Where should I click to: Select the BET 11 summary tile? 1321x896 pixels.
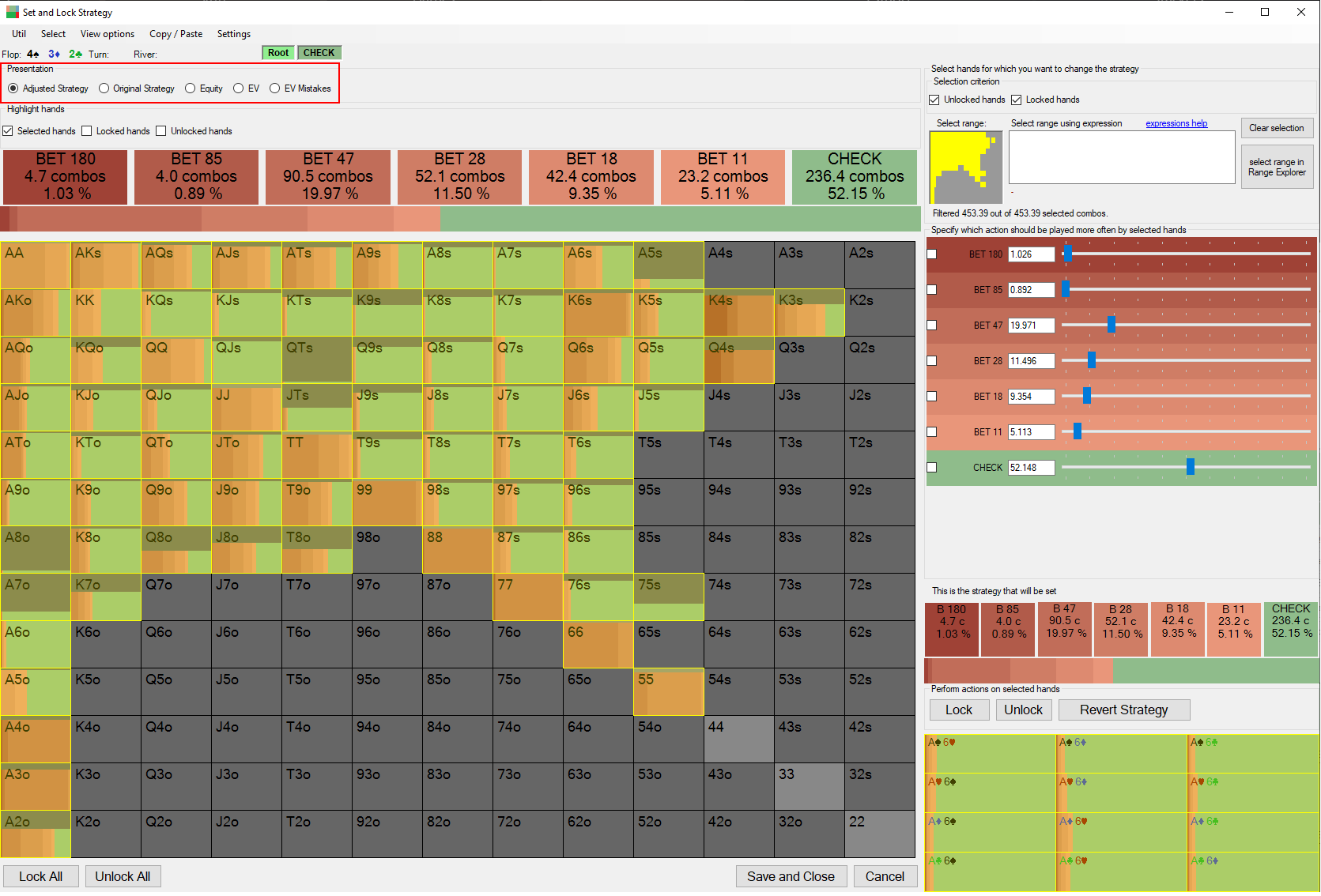[723, 177]
